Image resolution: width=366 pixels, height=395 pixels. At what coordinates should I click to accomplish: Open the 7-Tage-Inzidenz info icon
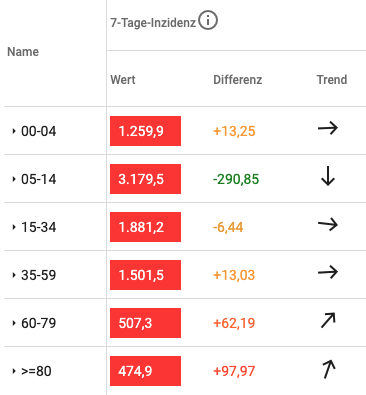pos(208,21)
